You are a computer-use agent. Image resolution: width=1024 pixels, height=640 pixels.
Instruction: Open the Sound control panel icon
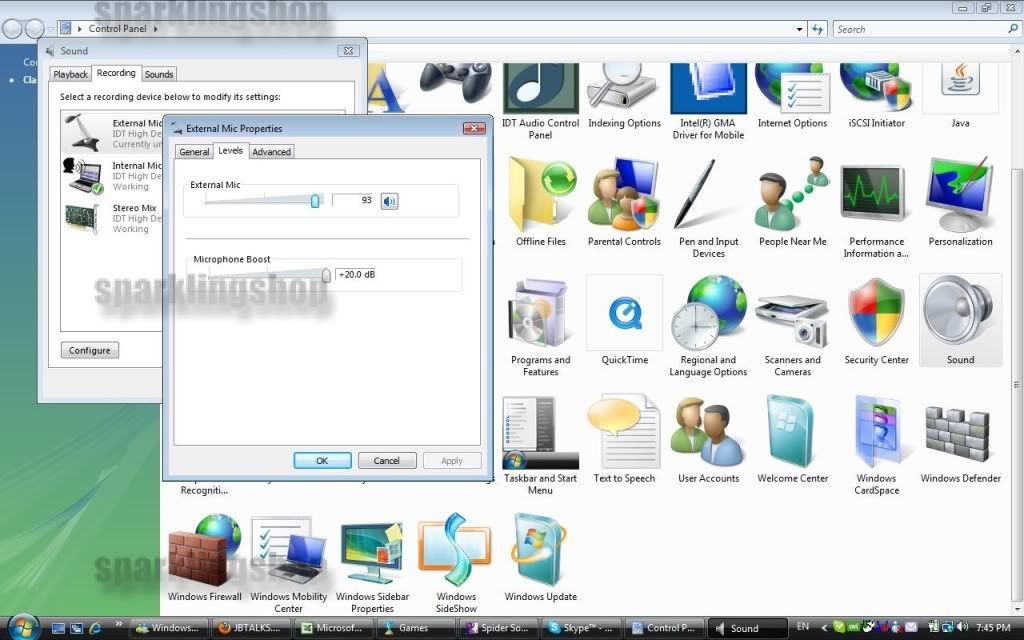(x=960, y=320)
